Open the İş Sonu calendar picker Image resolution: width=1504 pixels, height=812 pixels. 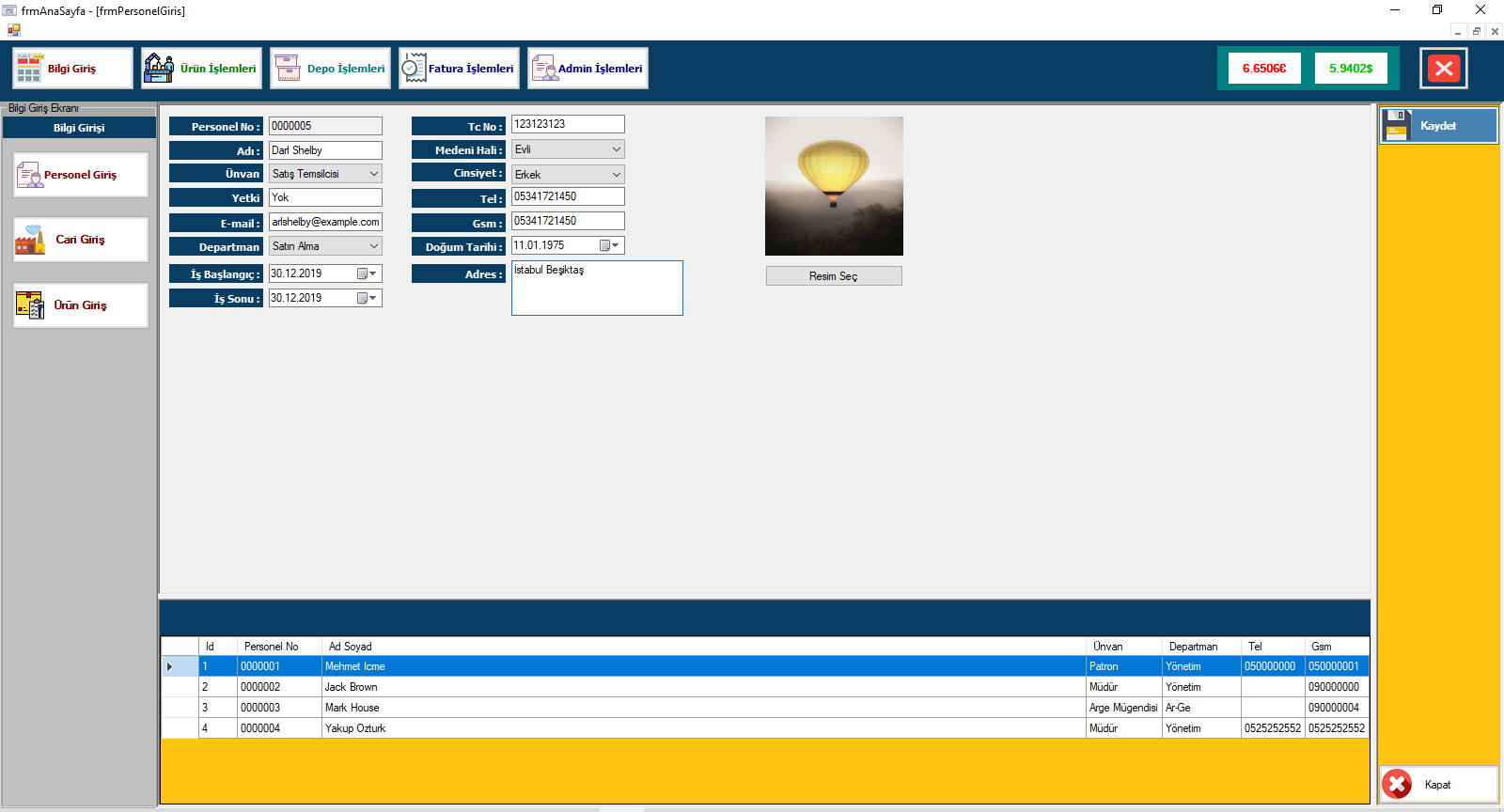coord(367,298)
